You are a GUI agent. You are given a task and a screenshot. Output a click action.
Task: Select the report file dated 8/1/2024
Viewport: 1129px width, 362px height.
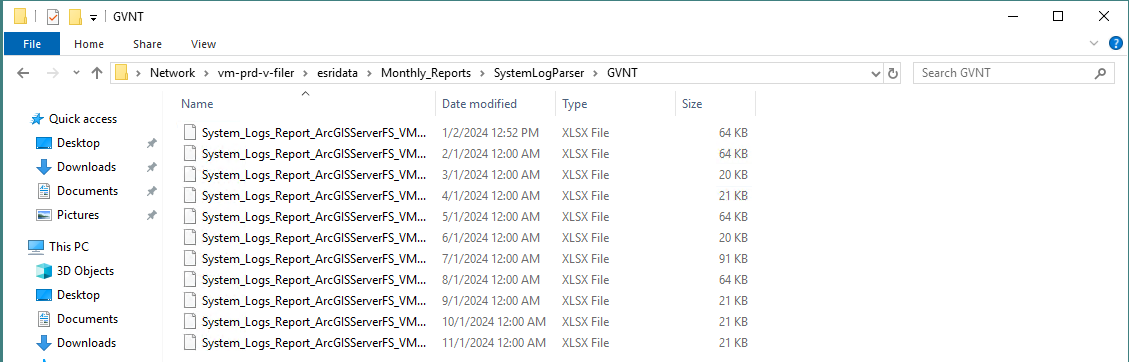(466, 279)
